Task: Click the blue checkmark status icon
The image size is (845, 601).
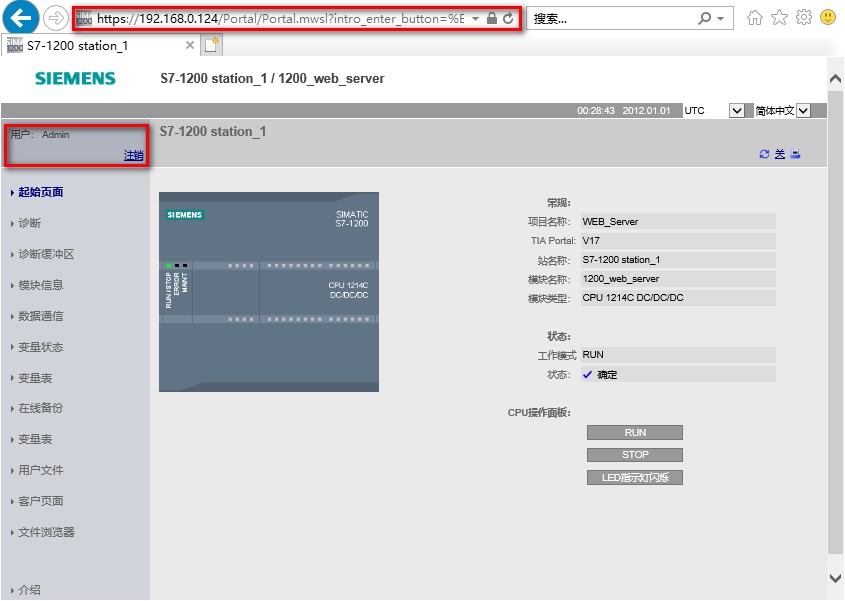Action: coord(587,375)
